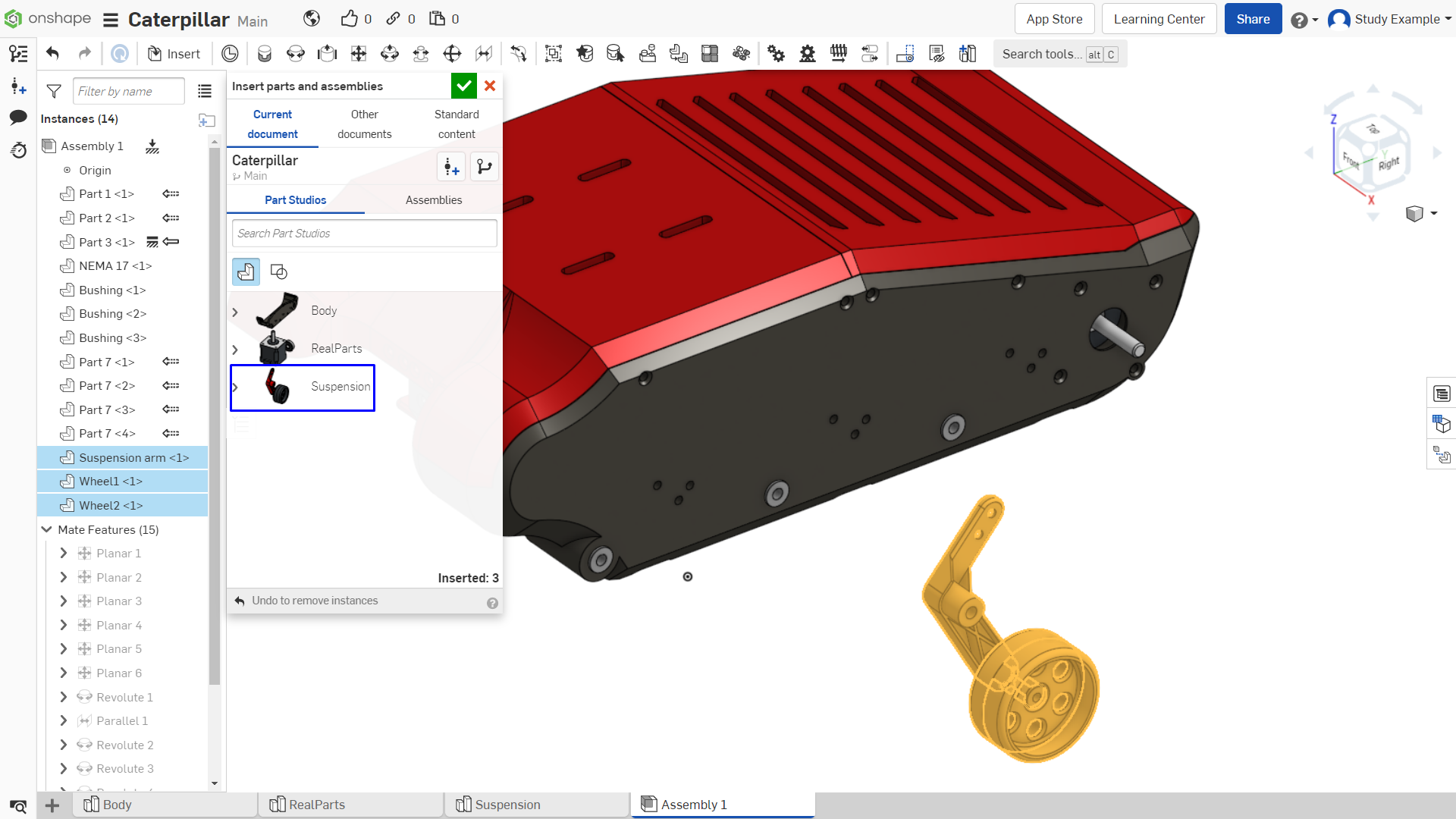Click the globe public-document icon

(312, 18)
